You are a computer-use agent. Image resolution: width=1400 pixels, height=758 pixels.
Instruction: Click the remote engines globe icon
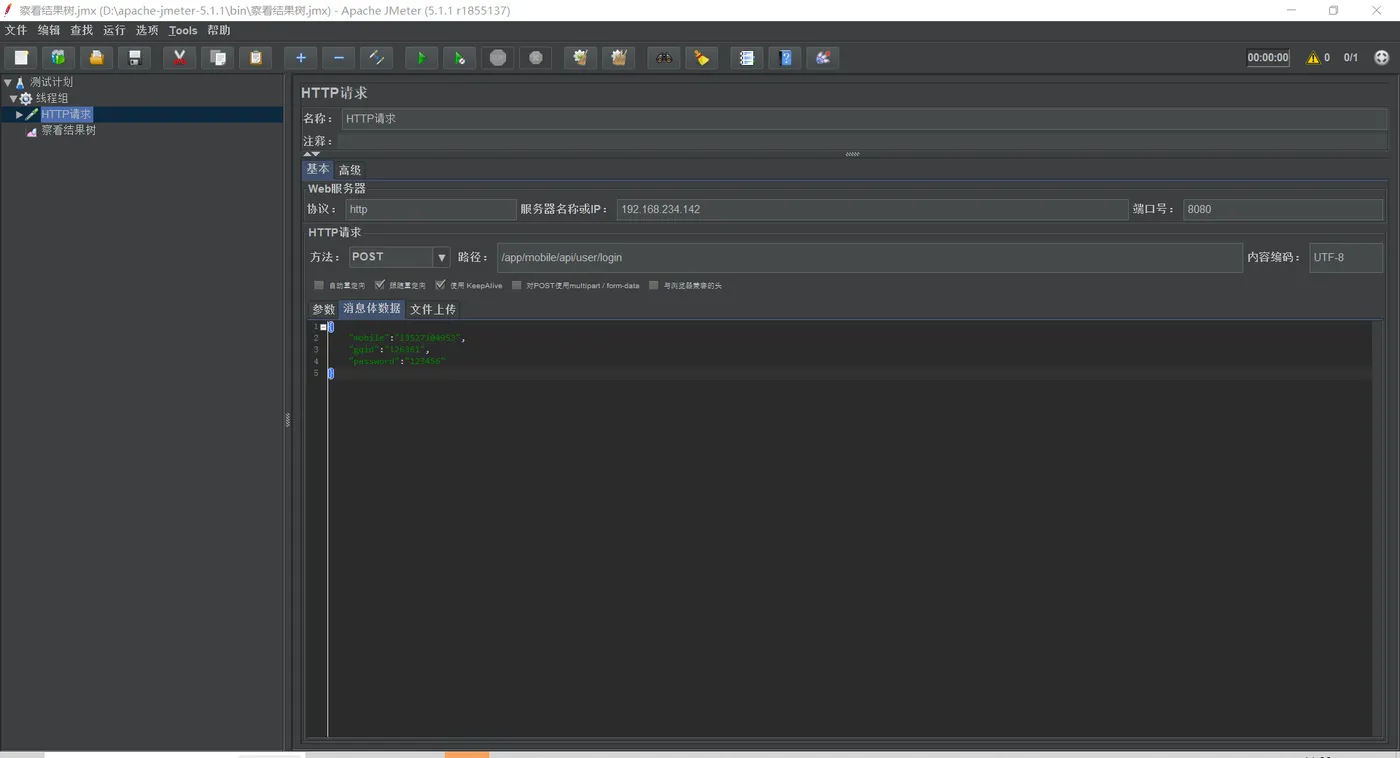pos(1382,58)
